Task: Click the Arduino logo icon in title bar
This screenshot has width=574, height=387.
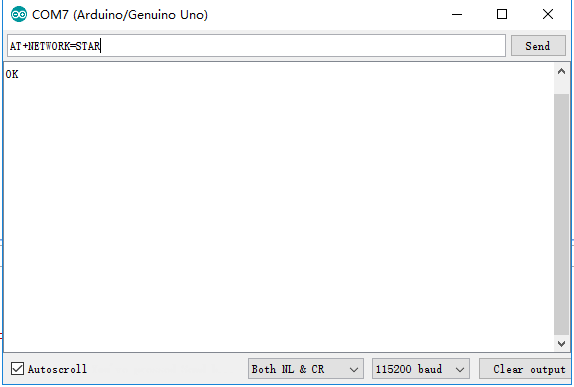Action: point(19,15)
